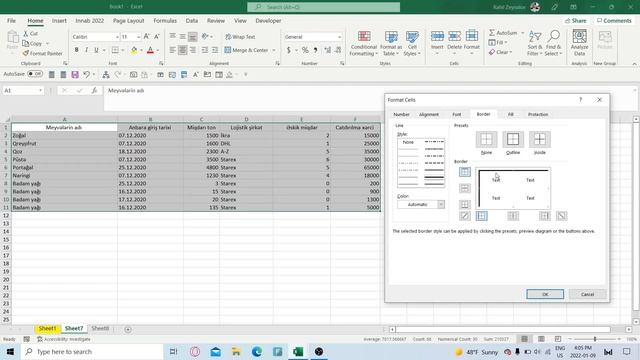
Task: Expand the Merge & Center arrow
Action: coord(274,50)
